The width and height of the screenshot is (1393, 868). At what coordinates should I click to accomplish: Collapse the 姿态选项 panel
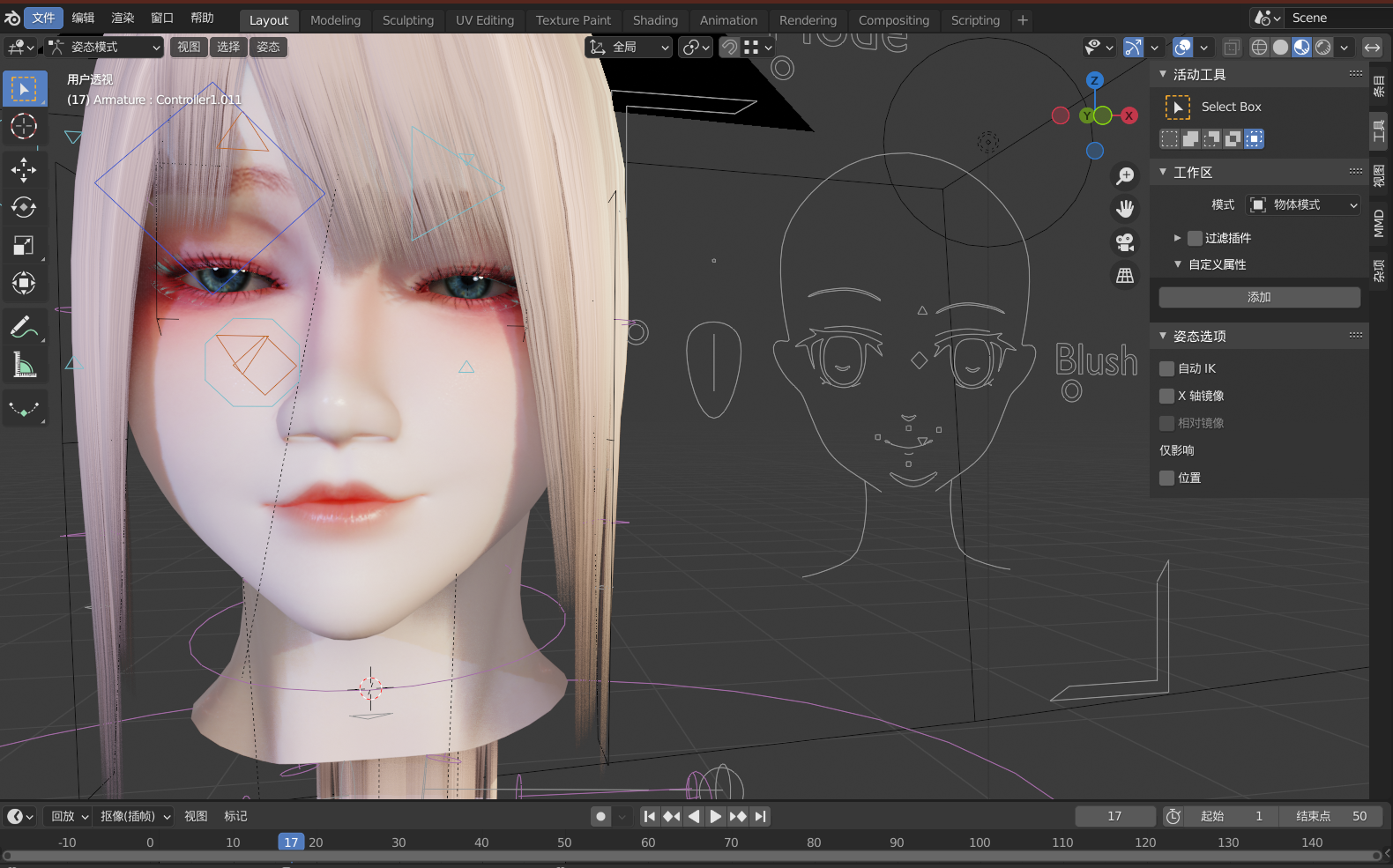pos(1164,336)
